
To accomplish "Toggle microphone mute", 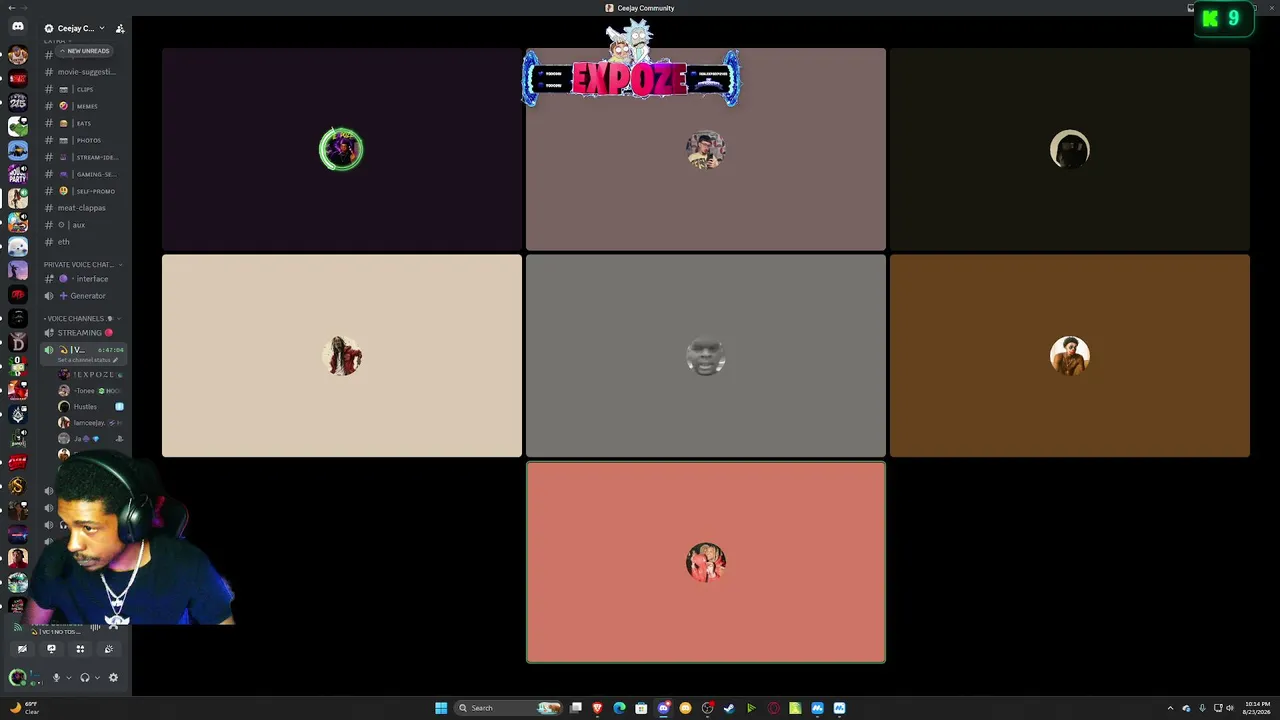I will (x=56, y=678).
